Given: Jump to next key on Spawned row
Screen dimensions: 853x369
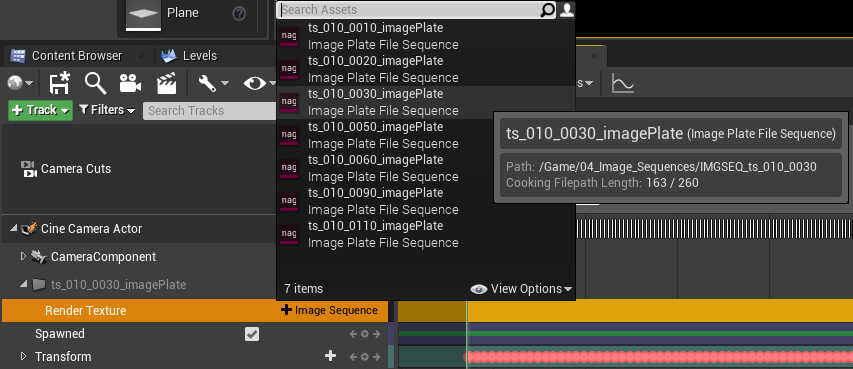Looking at the screenshot, I should [376, 334].
